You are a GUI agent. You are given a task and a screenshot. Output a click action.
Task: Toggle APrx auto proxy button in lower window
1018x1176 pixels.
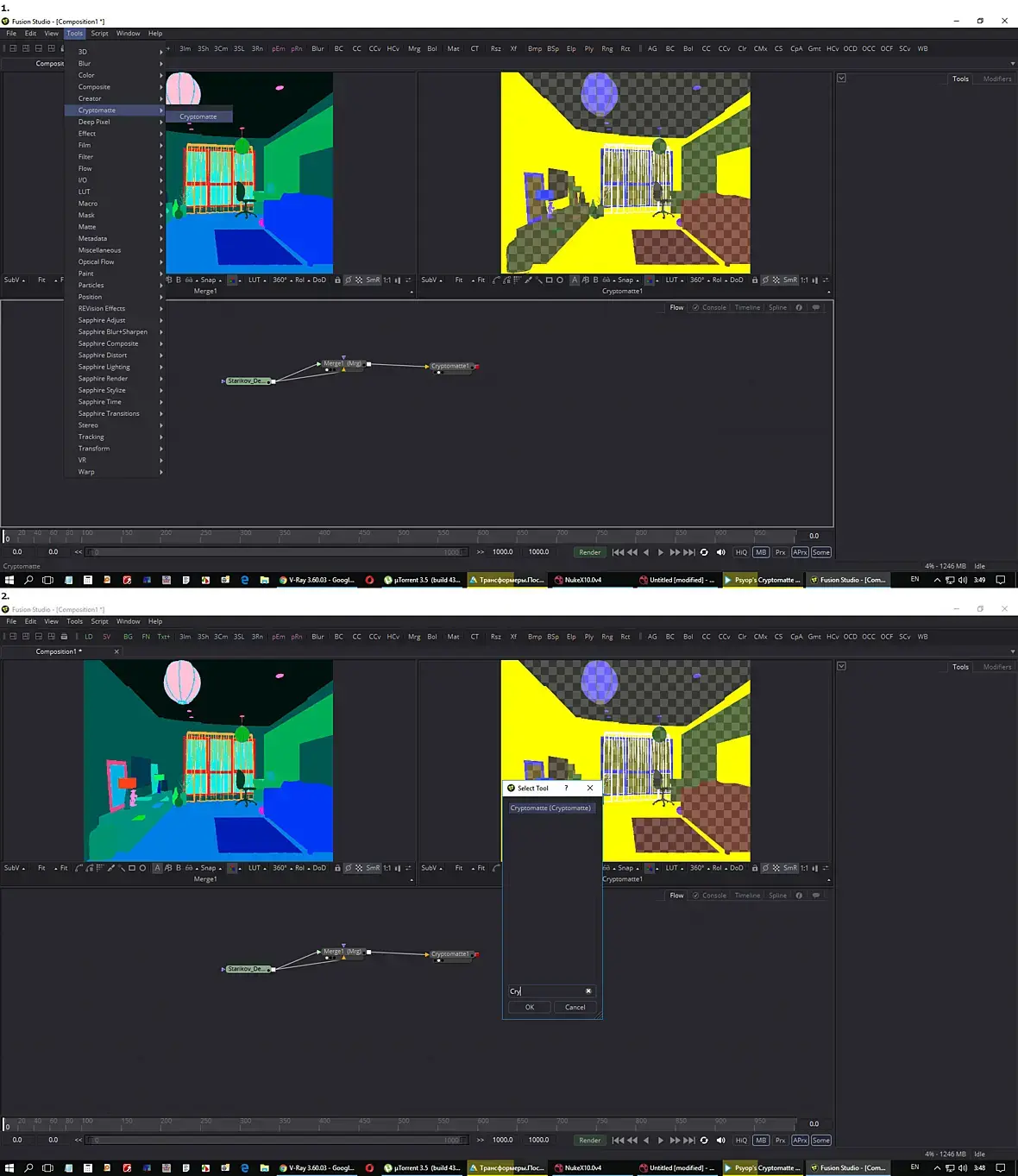coord(800,1140)
